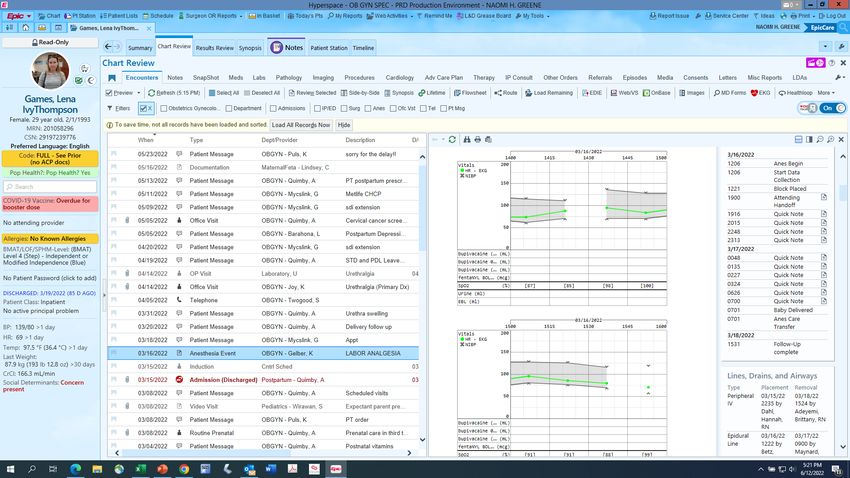The image size is (850, 478).
Task: Expand the More toolbar dropdown
Action: (826, 93)
